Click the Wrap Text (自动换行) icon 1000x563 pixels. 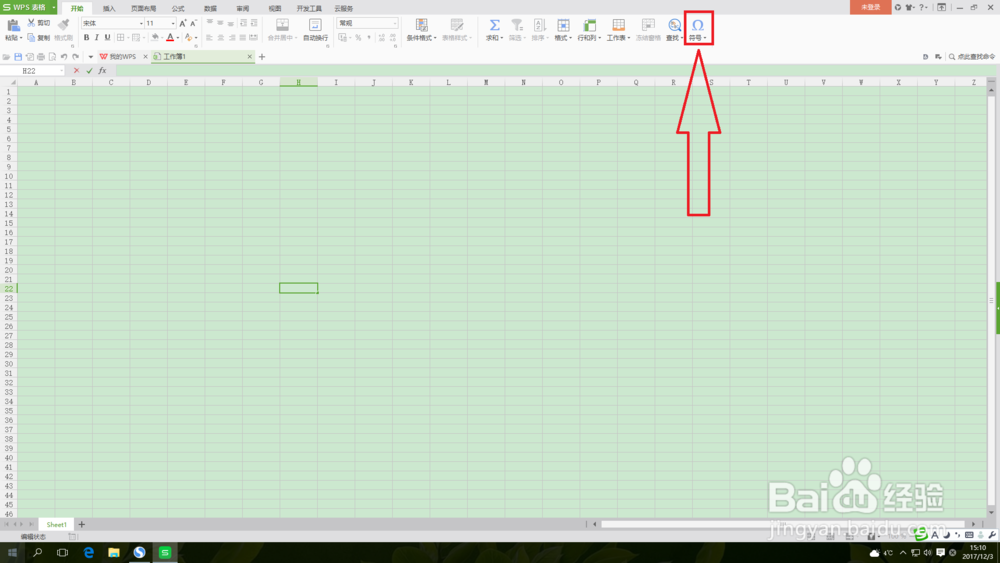coord(315,25)
